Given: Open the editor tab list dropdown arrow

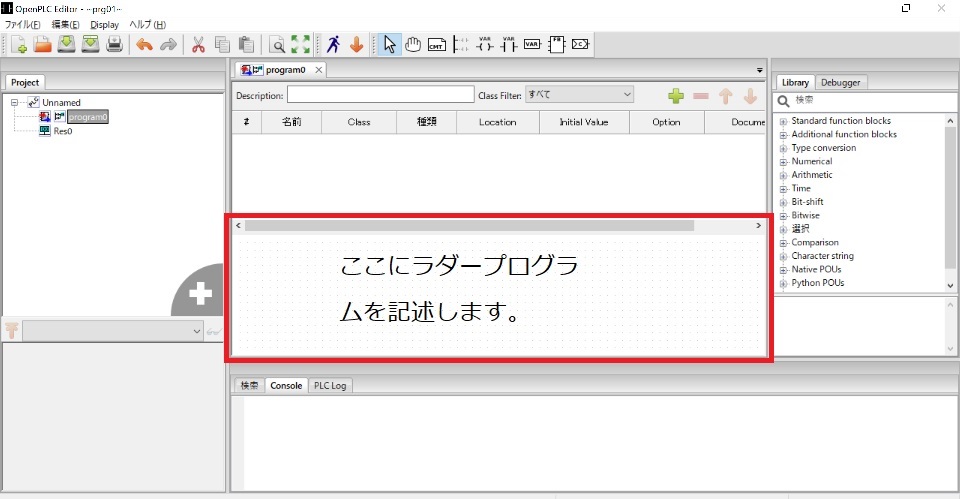Looking at the screenshot, I should click(x=759, y=71).
